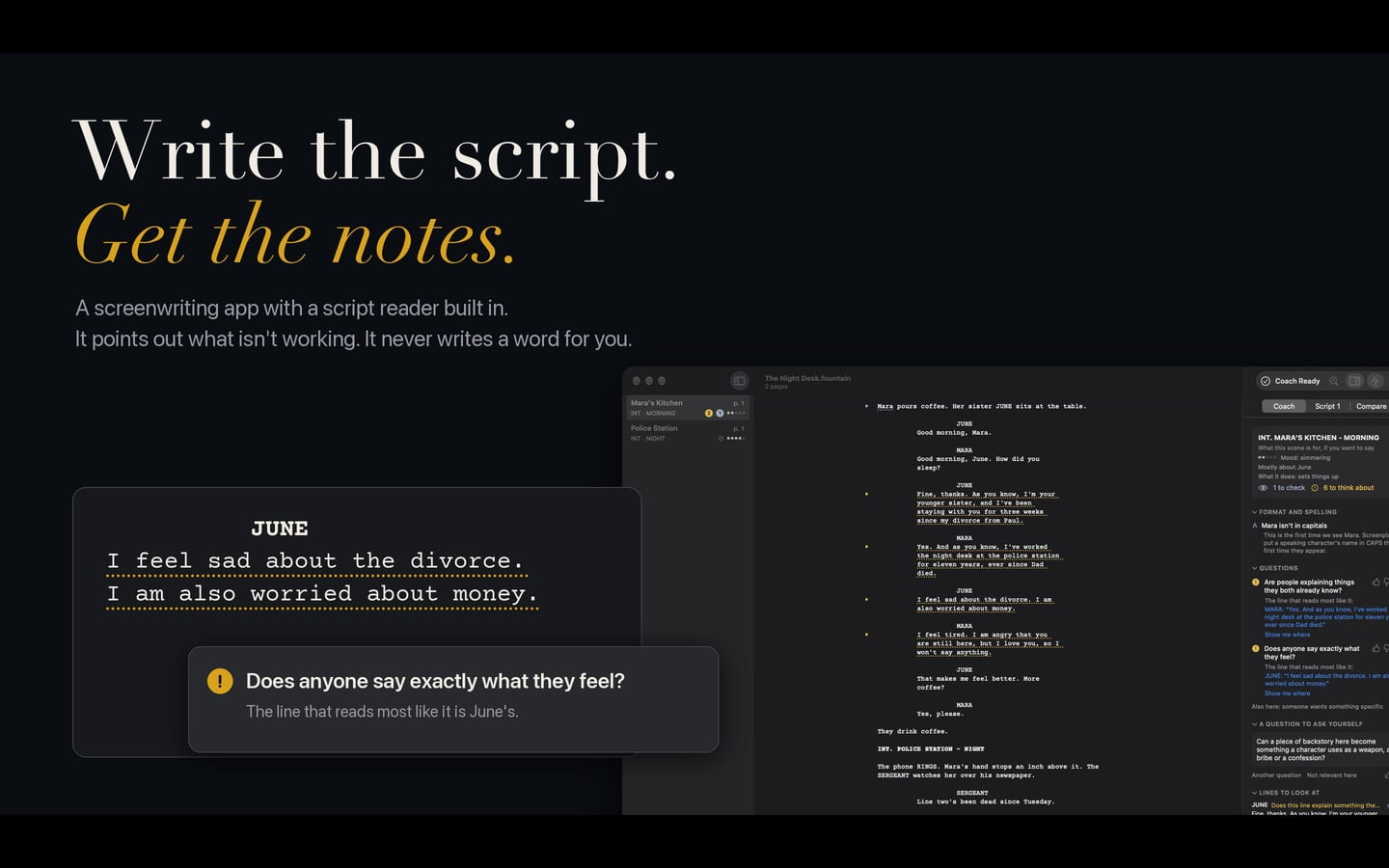Click the eye icon next to '1 to check'

pyautogui.click(x=1264, y=488)
